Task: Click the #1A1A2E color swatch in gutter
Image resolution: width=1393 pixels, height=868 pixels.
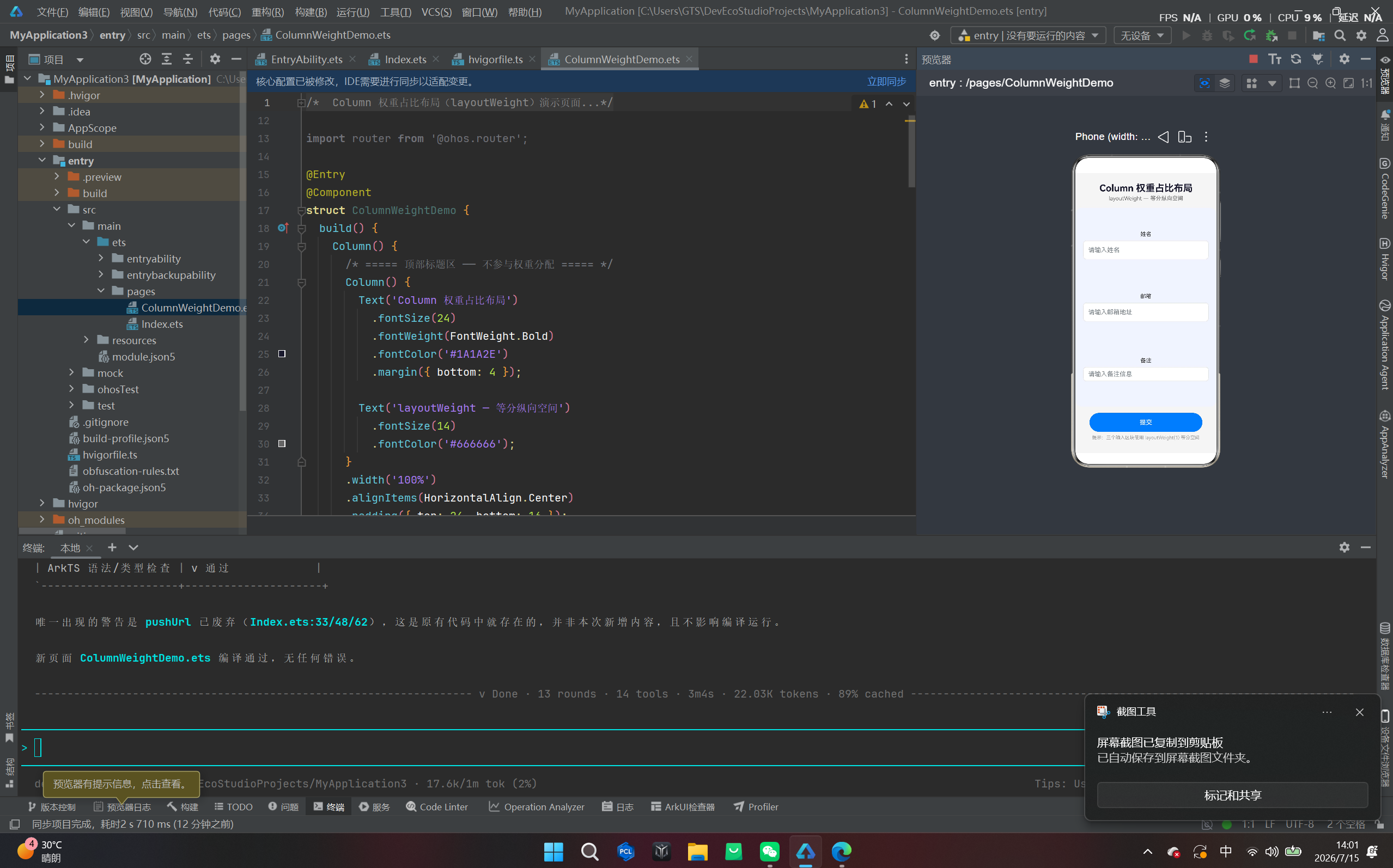Action: 282,353
